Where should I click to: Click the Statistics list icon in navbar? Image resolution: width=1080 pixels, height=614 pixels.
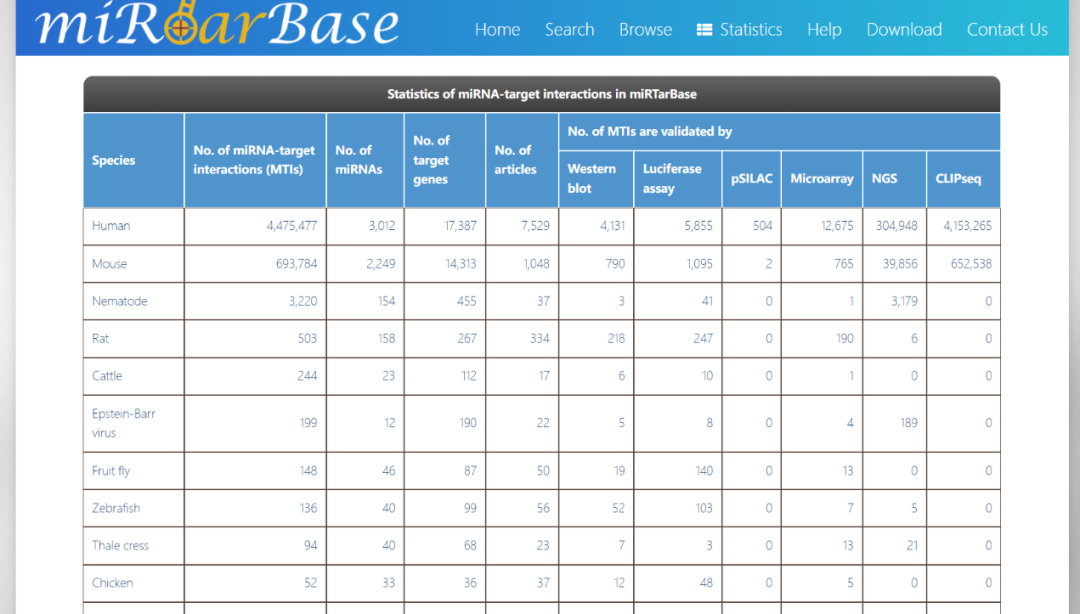click(704, 30)
